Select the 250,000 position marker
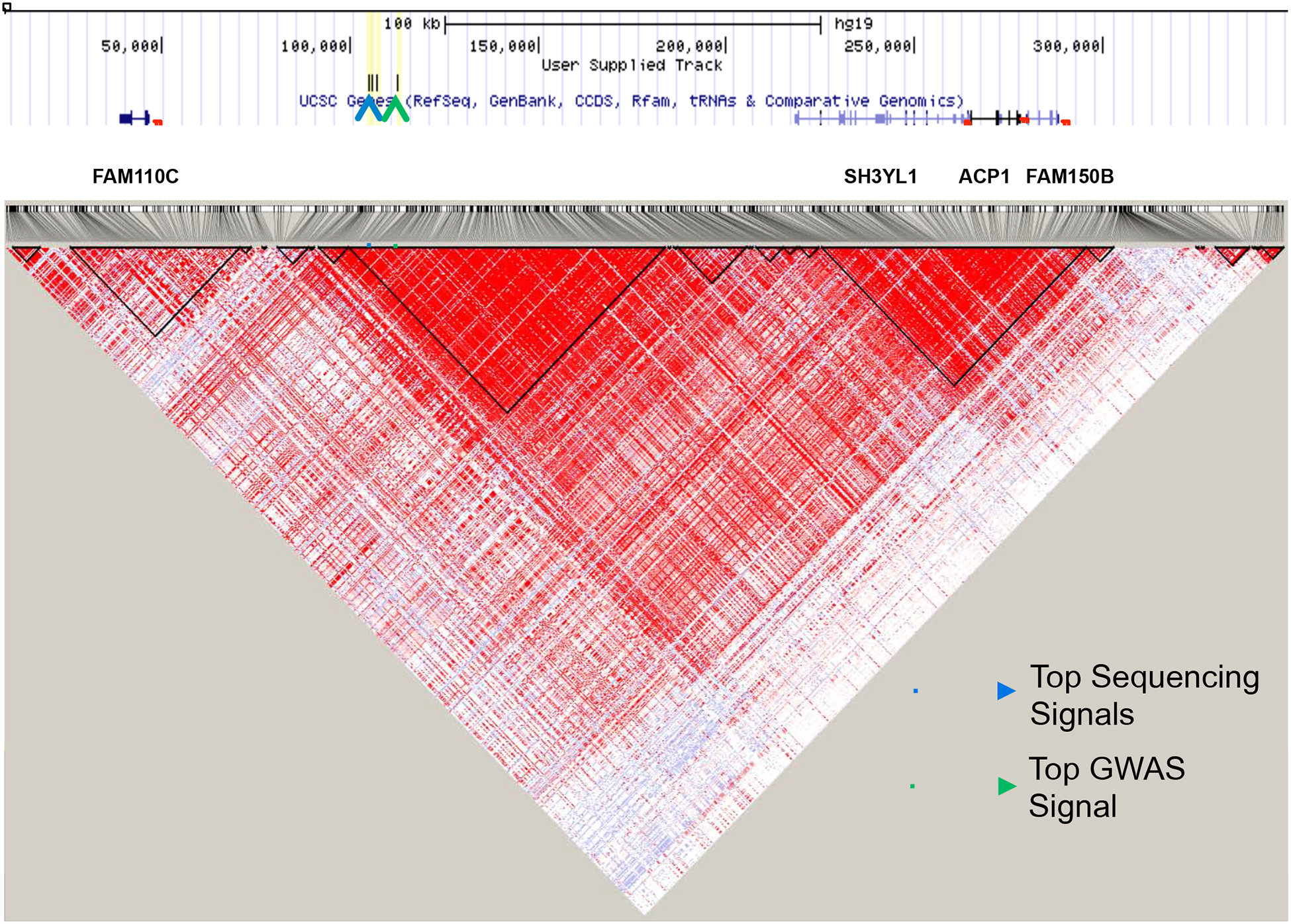 coord(879,46)
